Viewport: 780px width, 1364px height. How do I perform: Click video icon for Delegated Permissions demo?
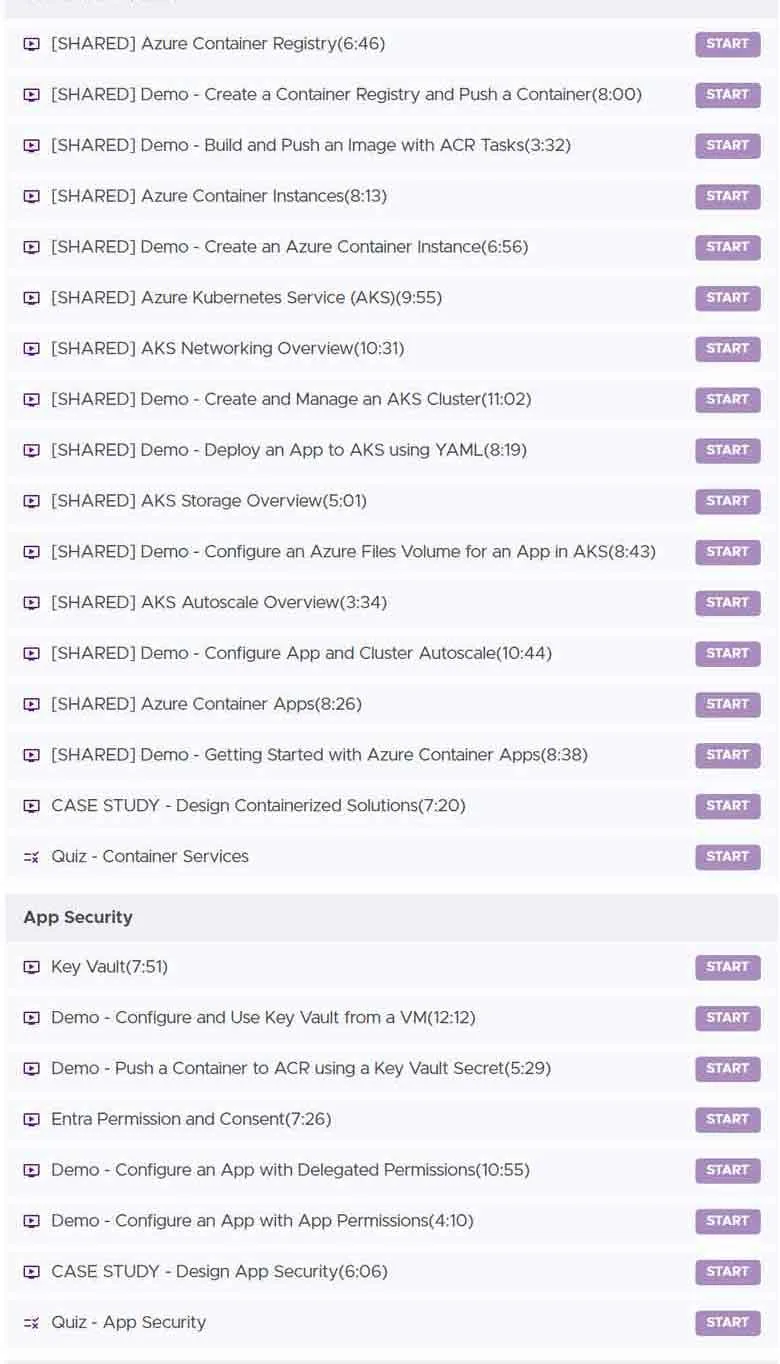(x=32, y=1170)
